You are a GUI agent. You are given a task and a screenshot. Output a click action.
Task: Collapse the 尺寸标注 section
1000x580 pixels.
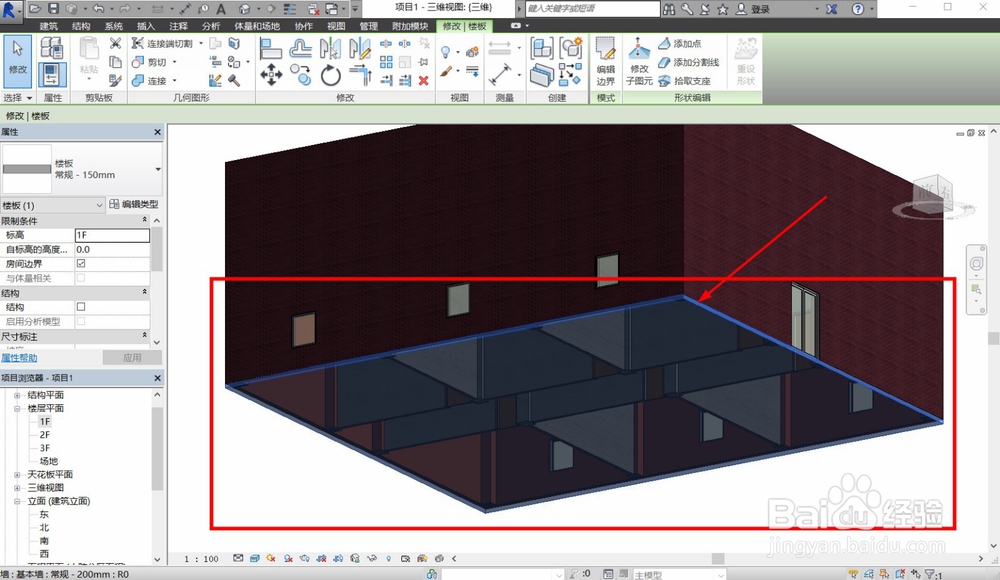pyautogui.click(x=144, y=336)
